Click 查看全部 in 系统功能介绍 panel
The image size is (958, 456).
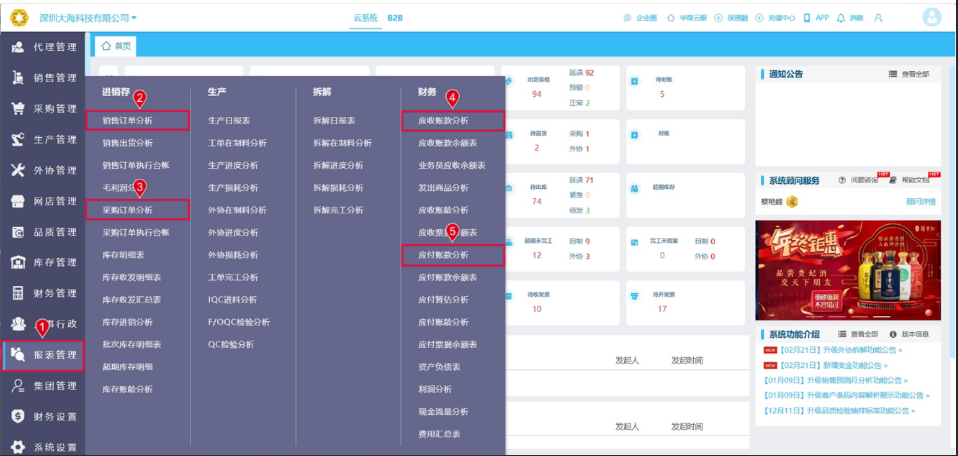point(858,334)
